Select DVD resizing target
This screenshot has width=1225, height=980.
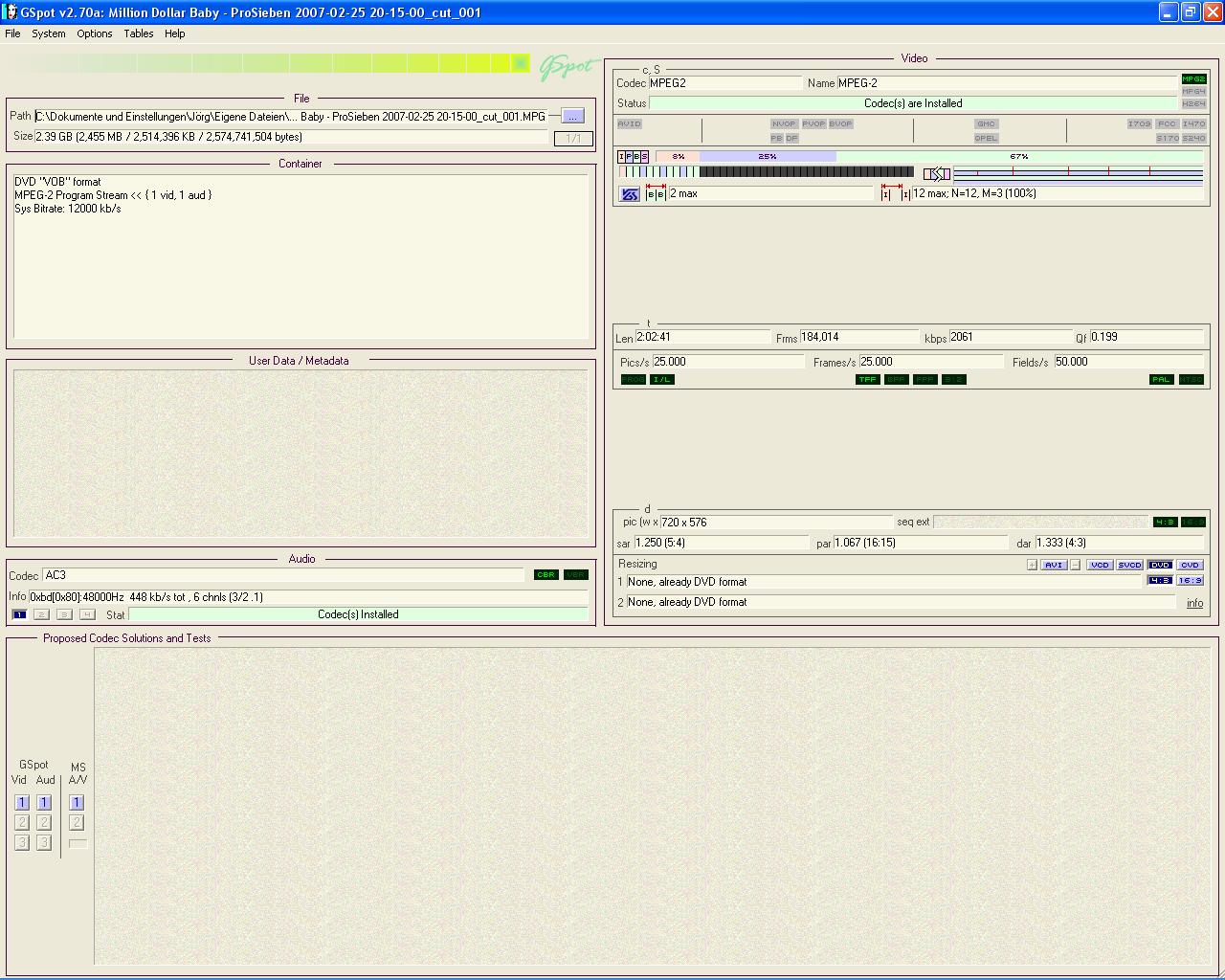pos(1160,565)
